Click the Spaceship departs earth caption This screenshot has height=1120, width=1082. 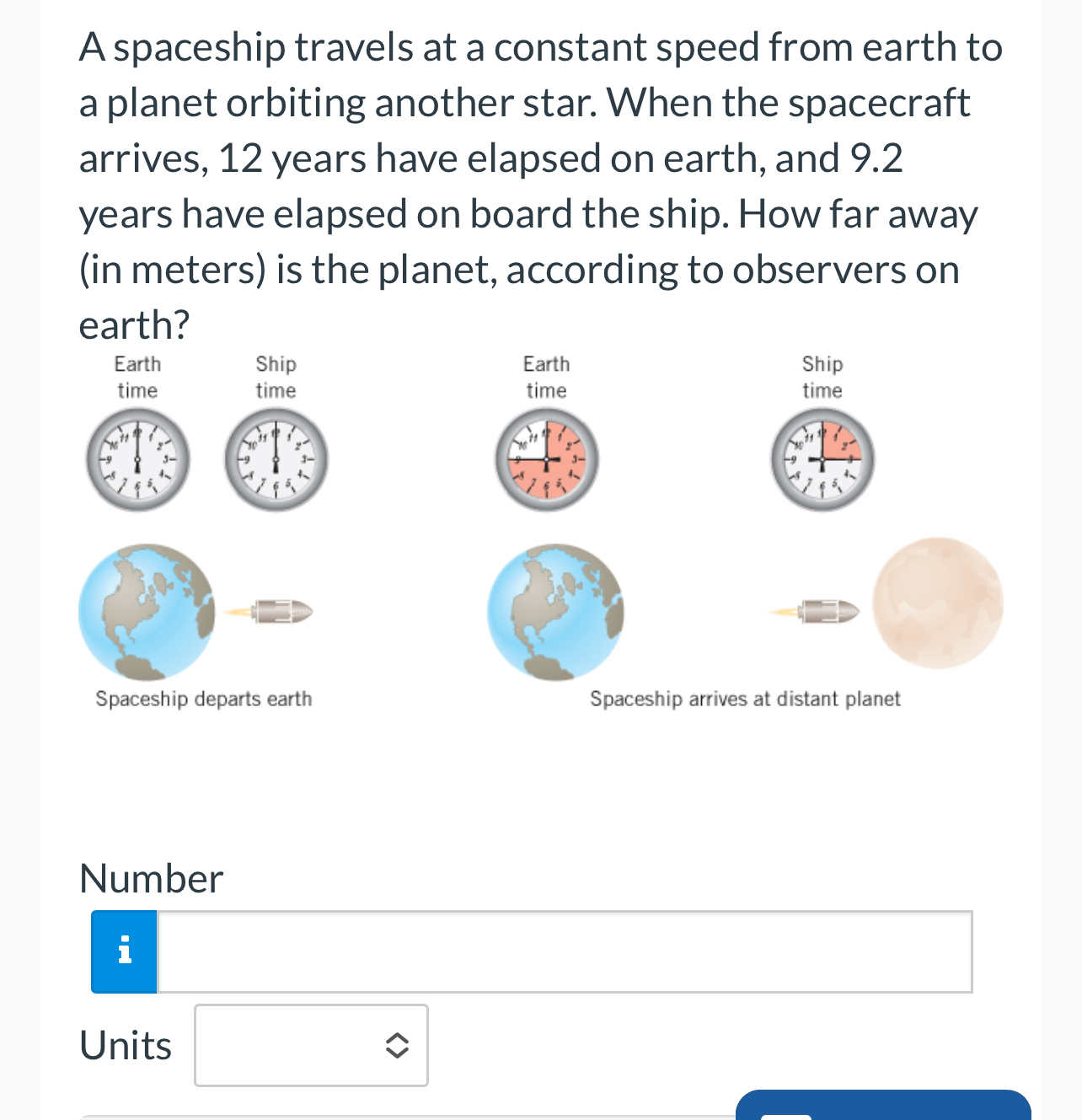[203, 699]
